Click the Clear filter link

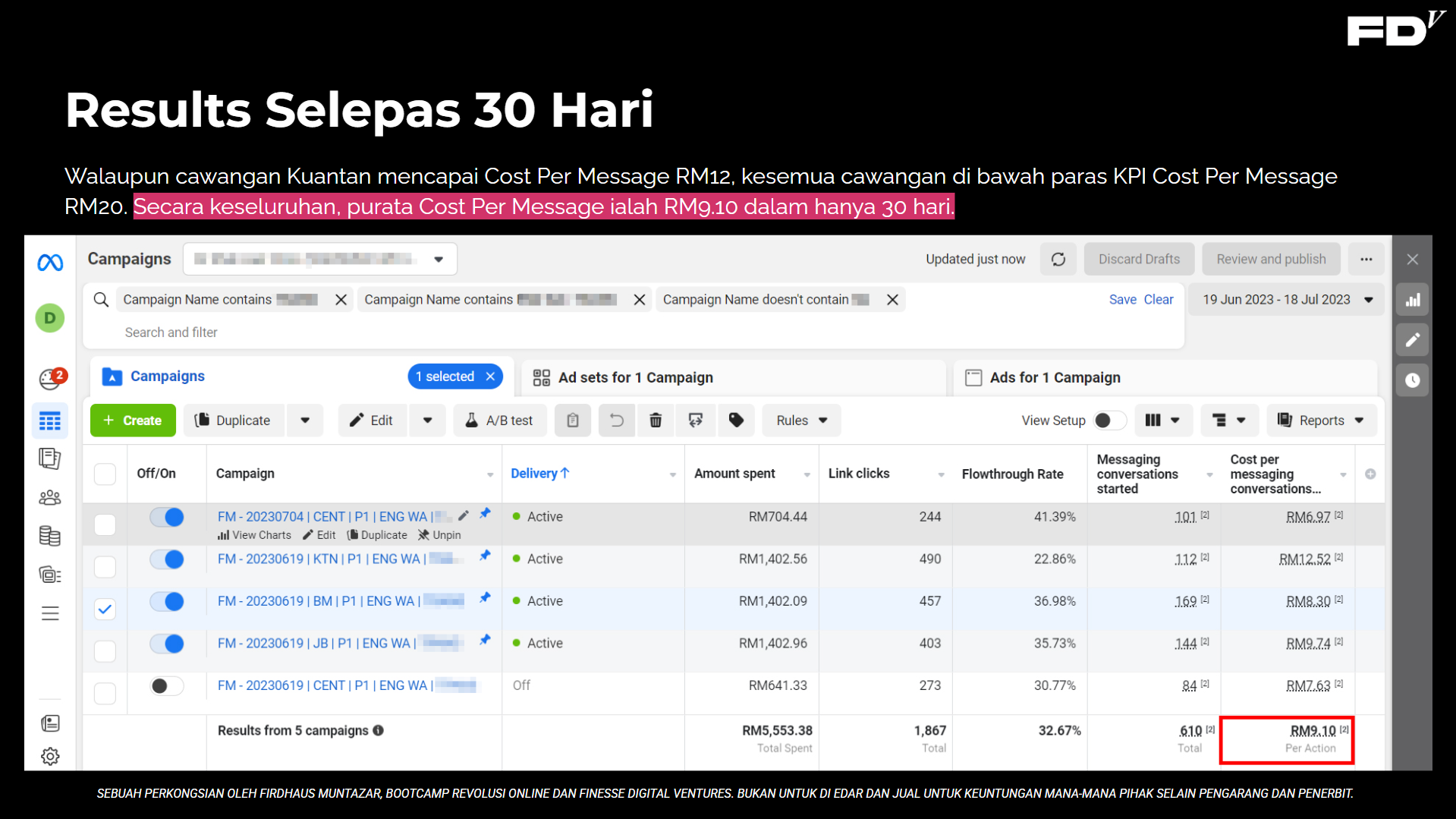[x=1158, y=300]
